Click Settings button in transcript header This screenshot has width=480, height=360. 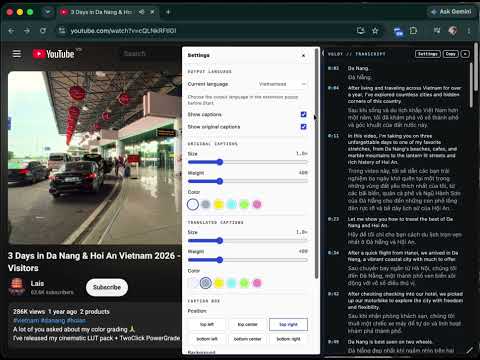pyautogui.click(x=428, y=54)
